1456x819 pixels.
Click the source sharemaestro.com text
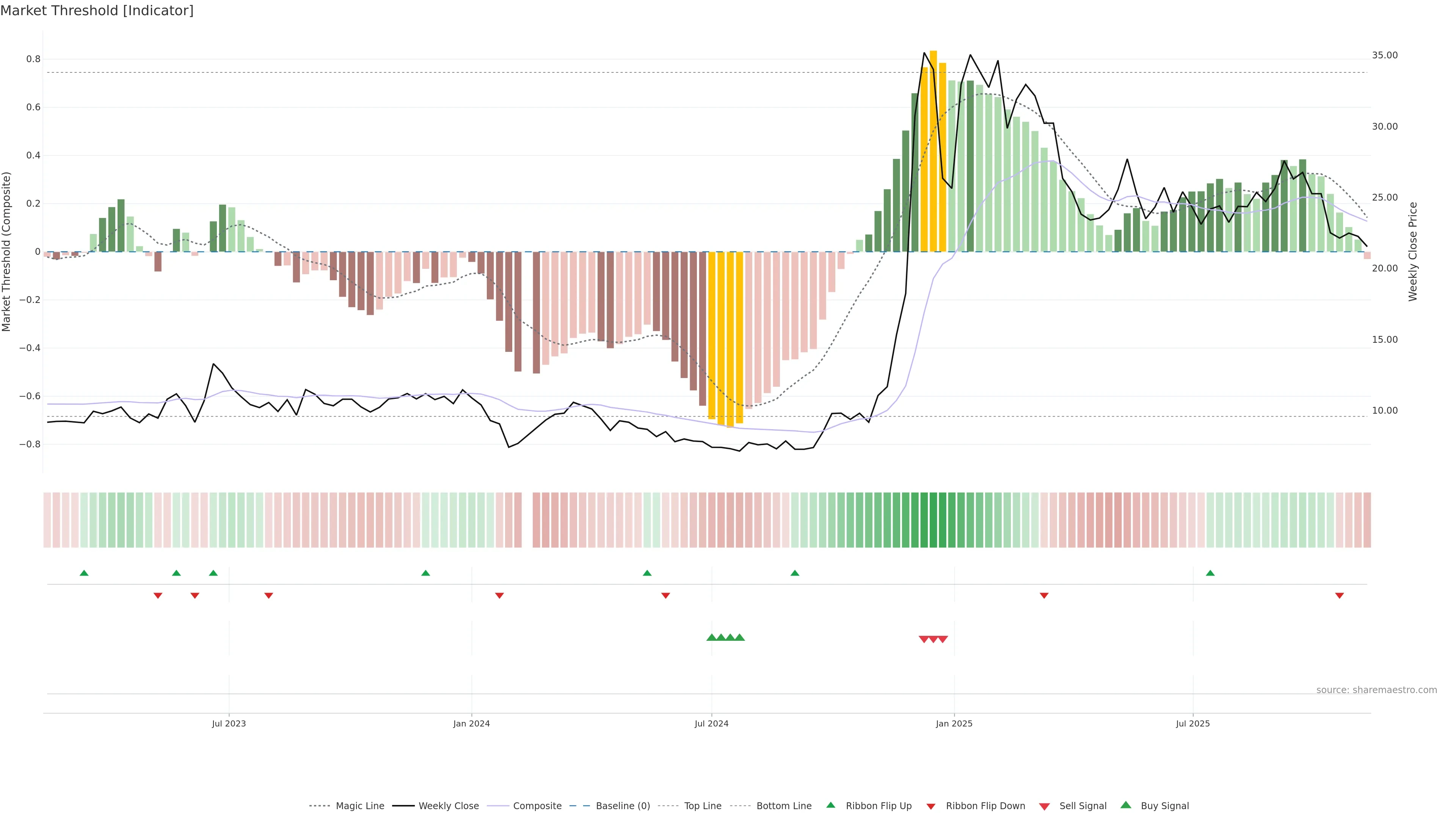[x=1376, y=690]
